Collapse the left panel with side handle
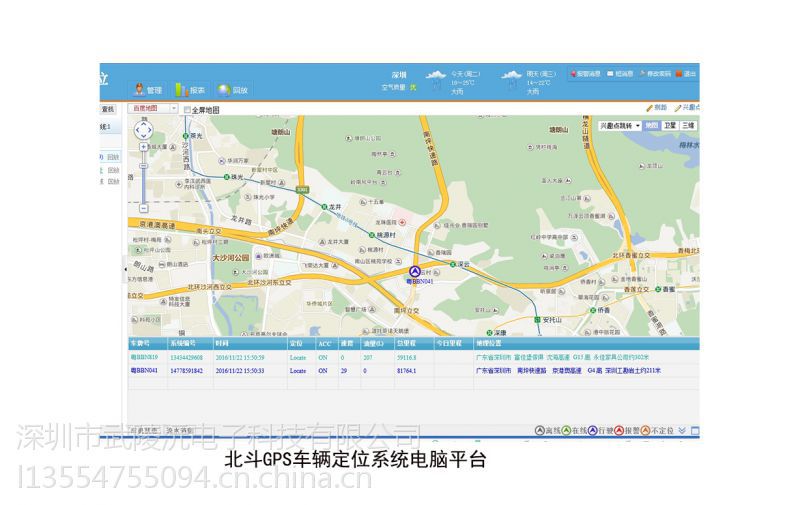The image size is (800, 505). (x=126, y=269)
